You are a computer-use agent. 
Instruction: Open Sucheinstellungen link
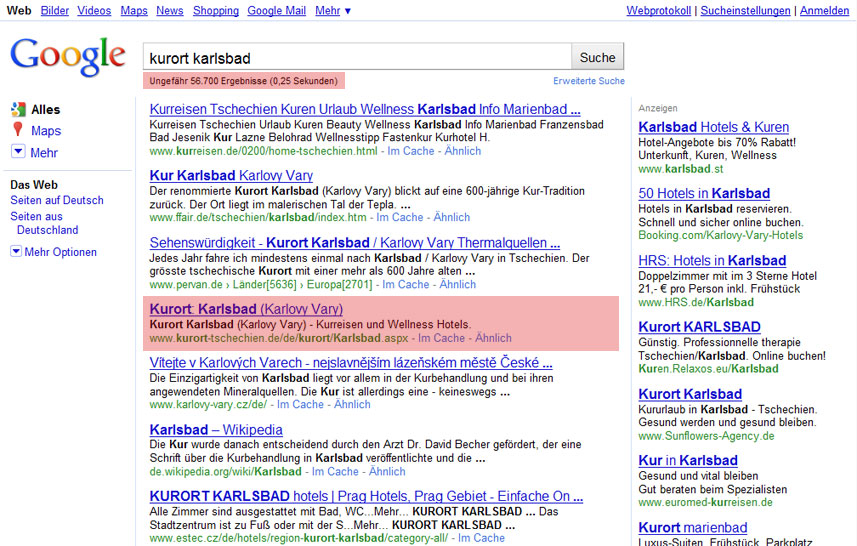pyautogui.click(x=746, y=10)
